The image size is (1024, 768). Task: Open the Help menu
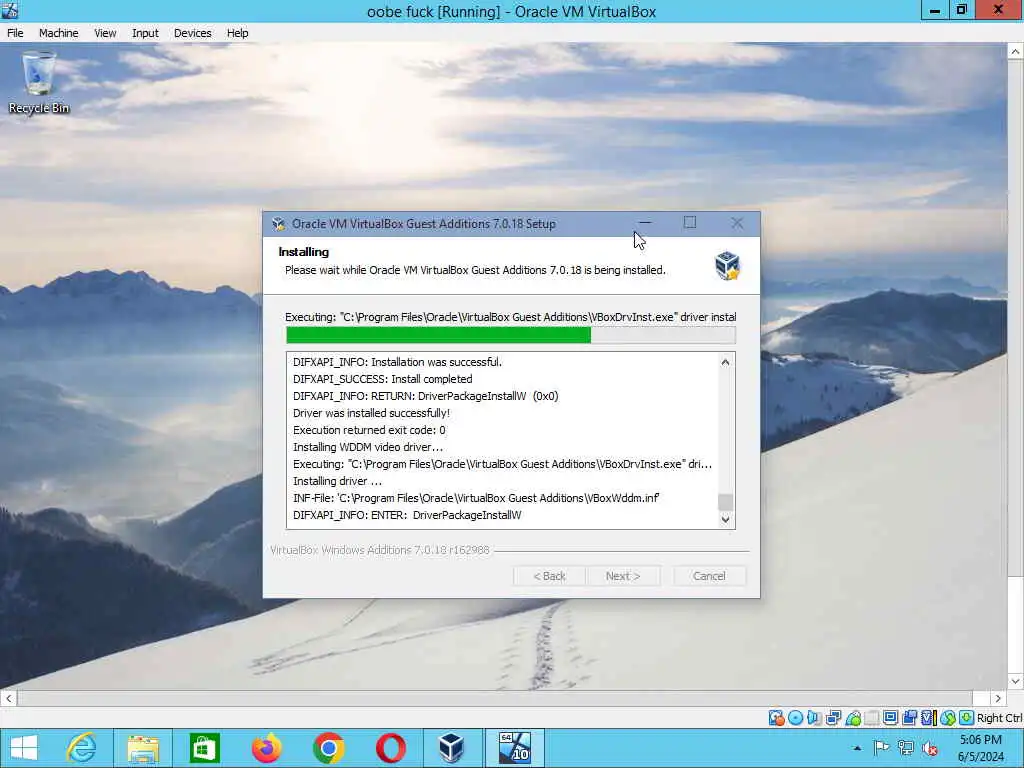click(237, 33)
